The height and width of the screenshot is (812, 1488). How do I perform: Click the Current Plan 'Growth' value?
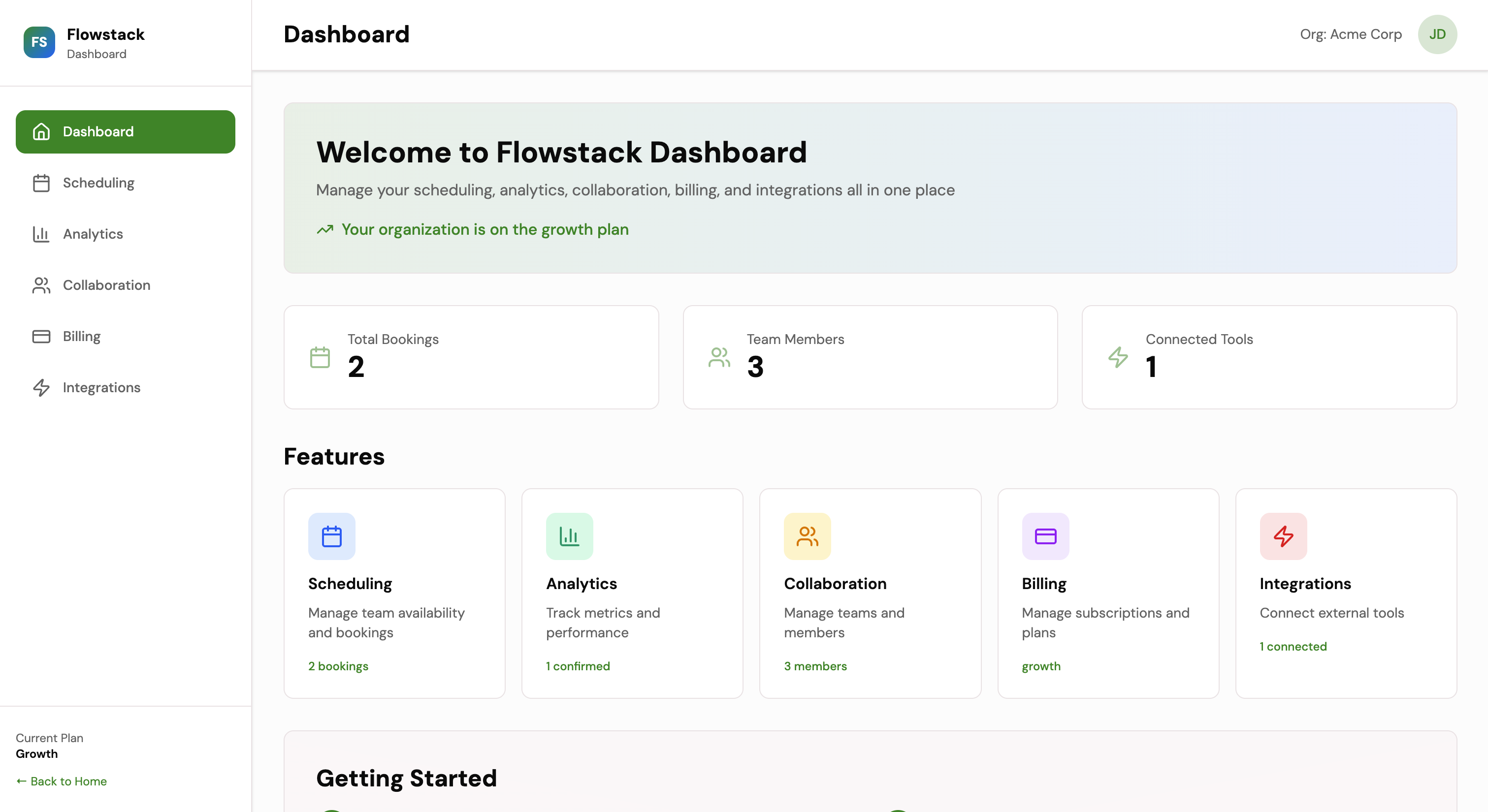[x=37, y=753]
